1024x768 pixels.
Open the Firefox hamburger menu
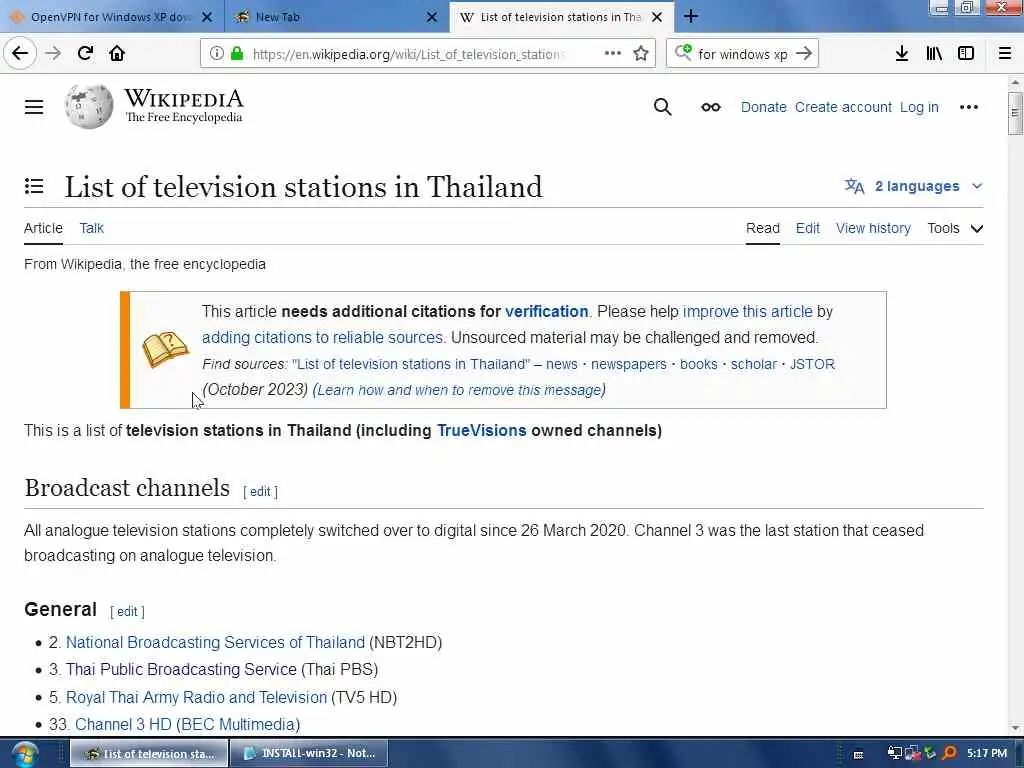(x=1005, y=54)
